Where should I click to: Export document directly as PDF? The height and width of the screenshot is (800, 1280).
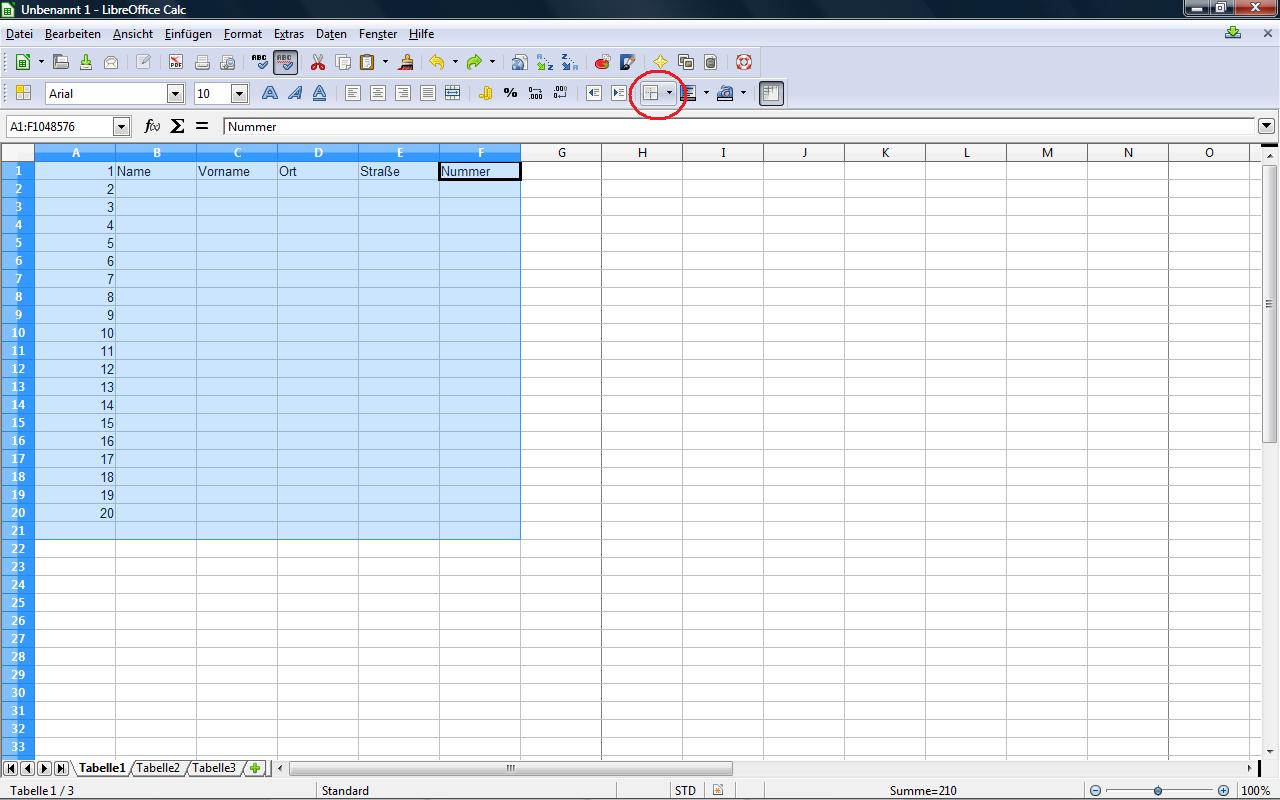click(x=176, y=62)
